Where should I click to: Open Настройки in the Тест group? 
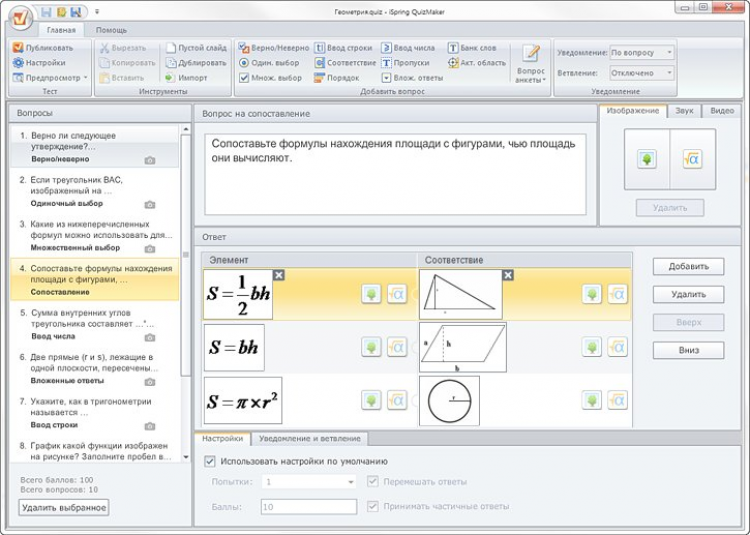[18, 62]
